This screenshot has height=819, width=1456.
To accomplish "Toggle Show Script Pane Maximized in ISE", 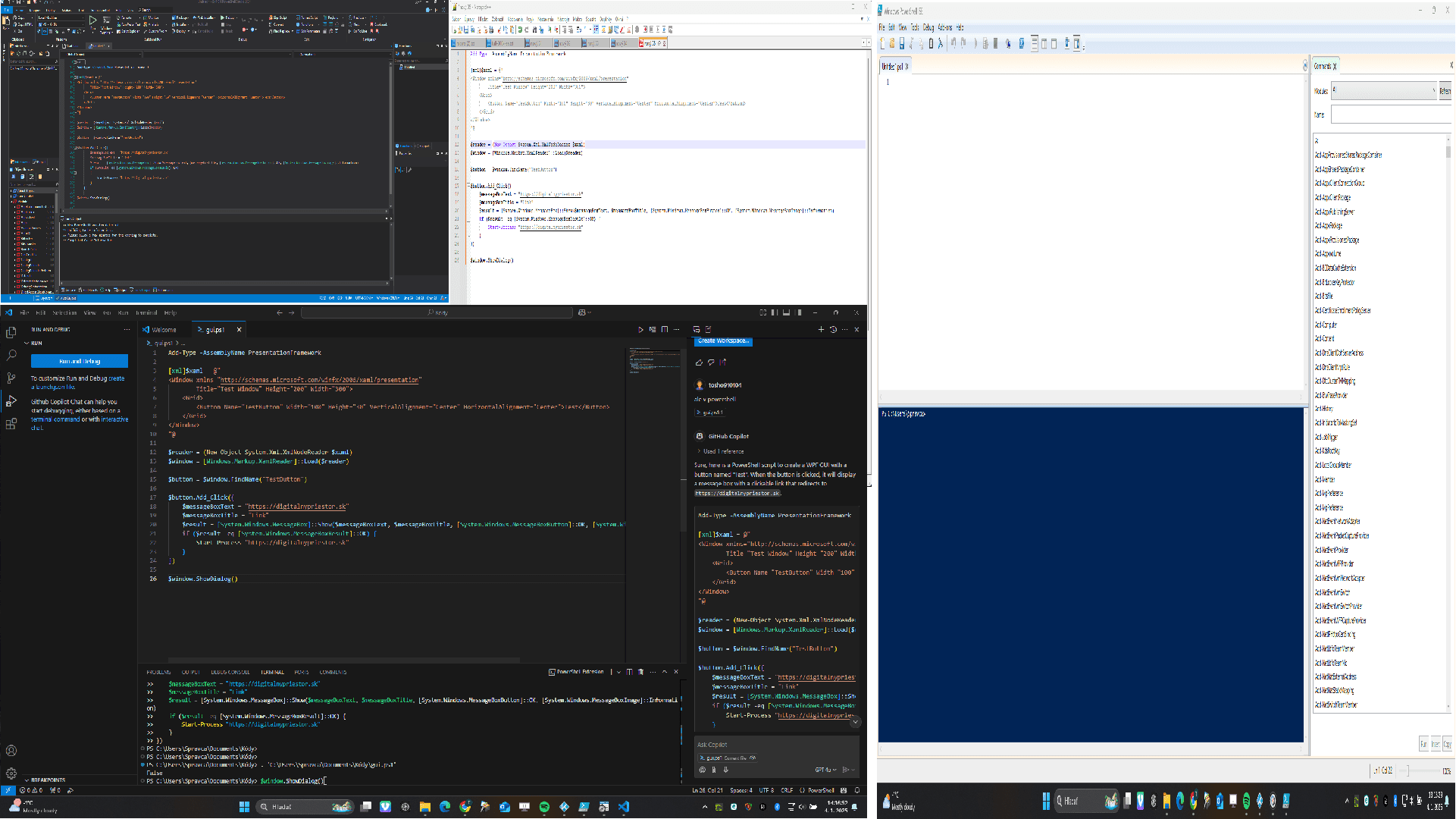I will click(1054, 43).
